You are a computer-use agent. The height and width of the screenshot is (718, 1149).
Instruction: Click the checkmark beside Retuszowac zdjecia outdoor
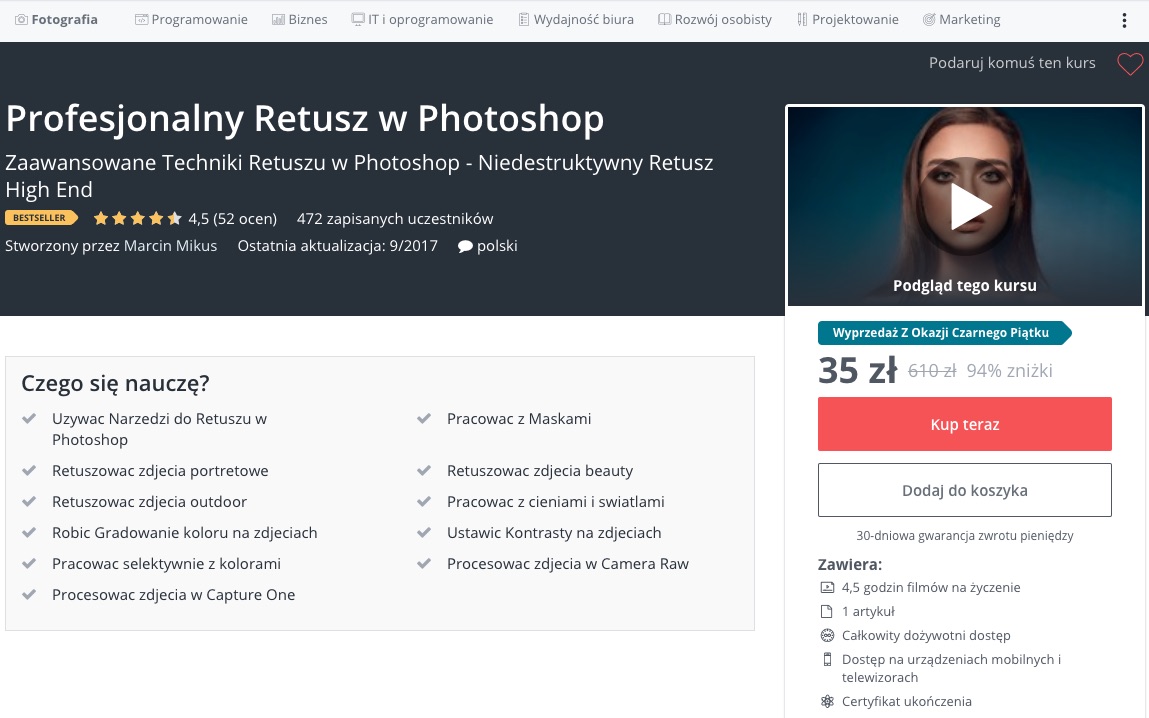(29, 502)
